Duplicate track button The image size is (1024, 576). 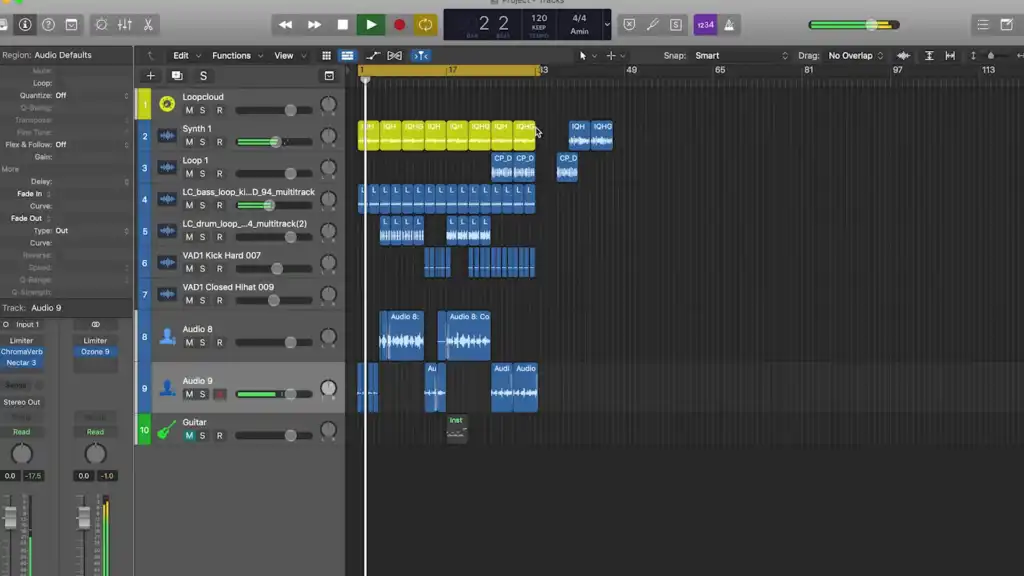pos(177,76)
